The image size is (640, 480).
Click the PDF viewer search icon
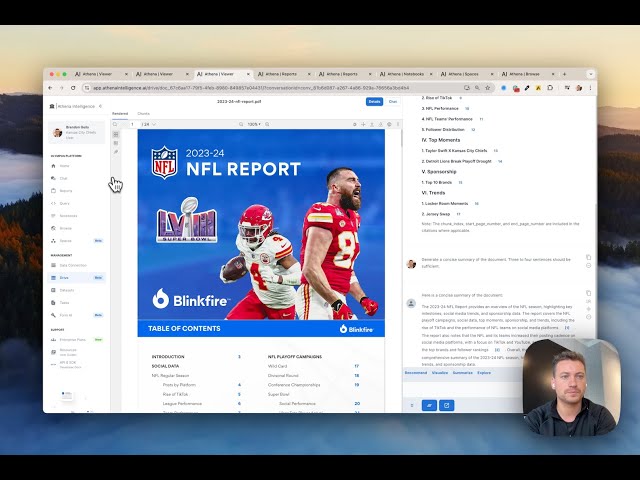coord(115,124)
